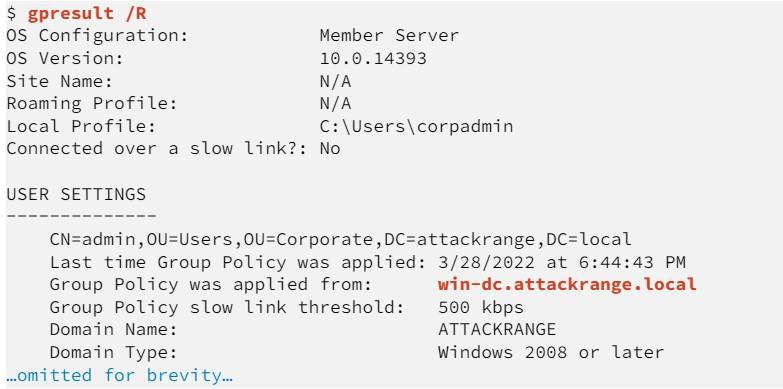The height and width of the screenshot is (389, 783).
Task: Click the CN=admin distinguished name line
Action: point(341,239)
